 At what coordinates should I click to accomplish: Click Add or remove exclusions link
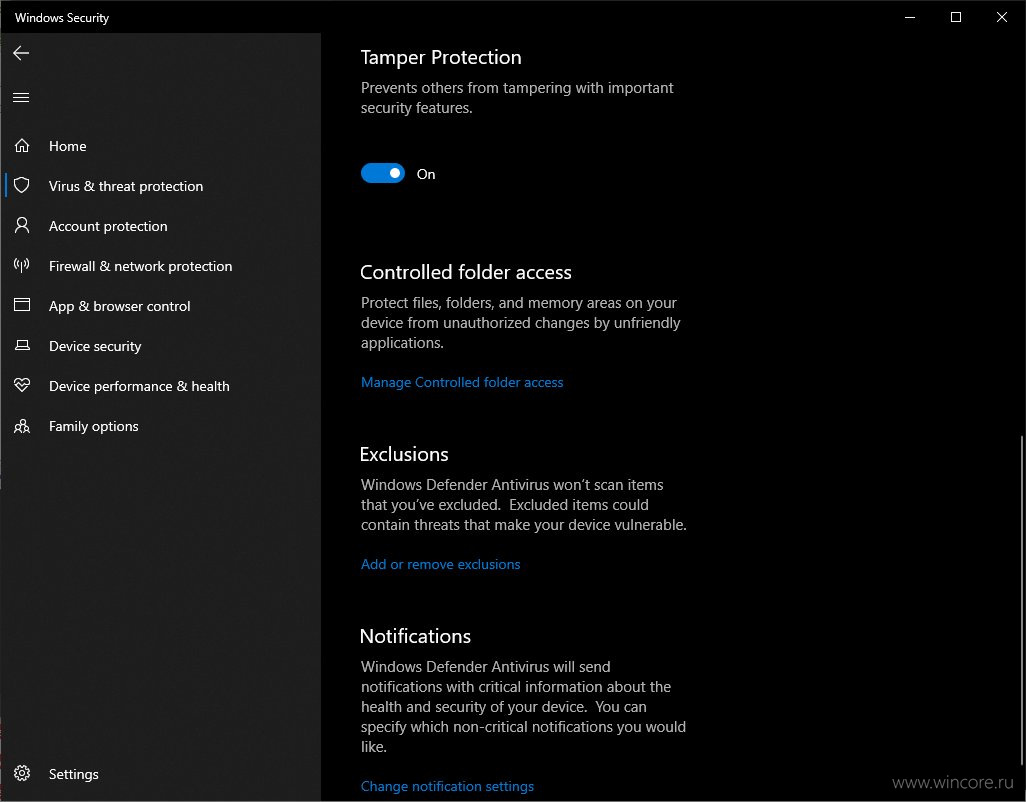tap(440, 564)
